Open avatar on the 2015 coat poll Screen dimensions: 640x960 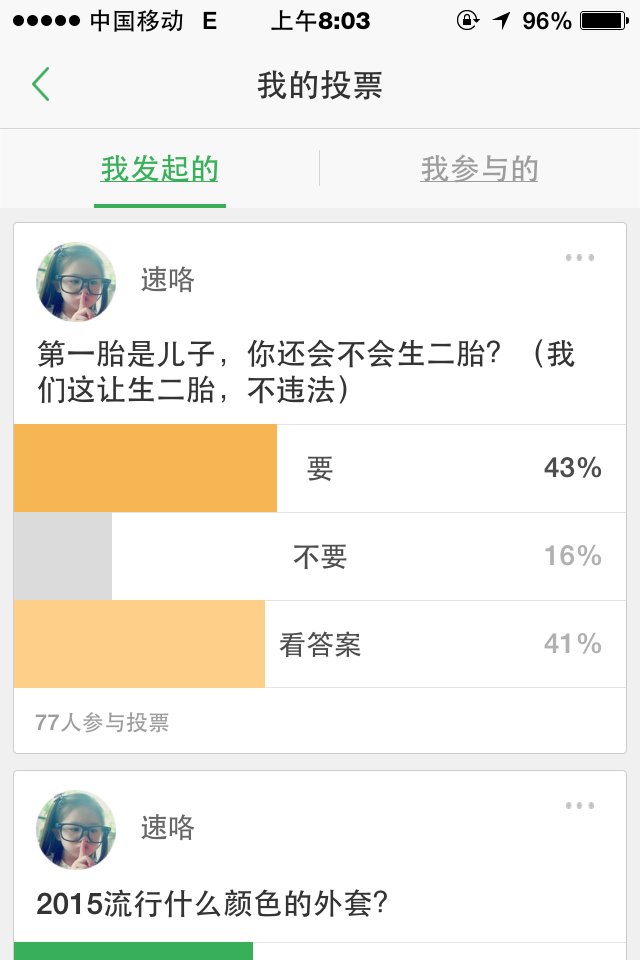(76, 830)
